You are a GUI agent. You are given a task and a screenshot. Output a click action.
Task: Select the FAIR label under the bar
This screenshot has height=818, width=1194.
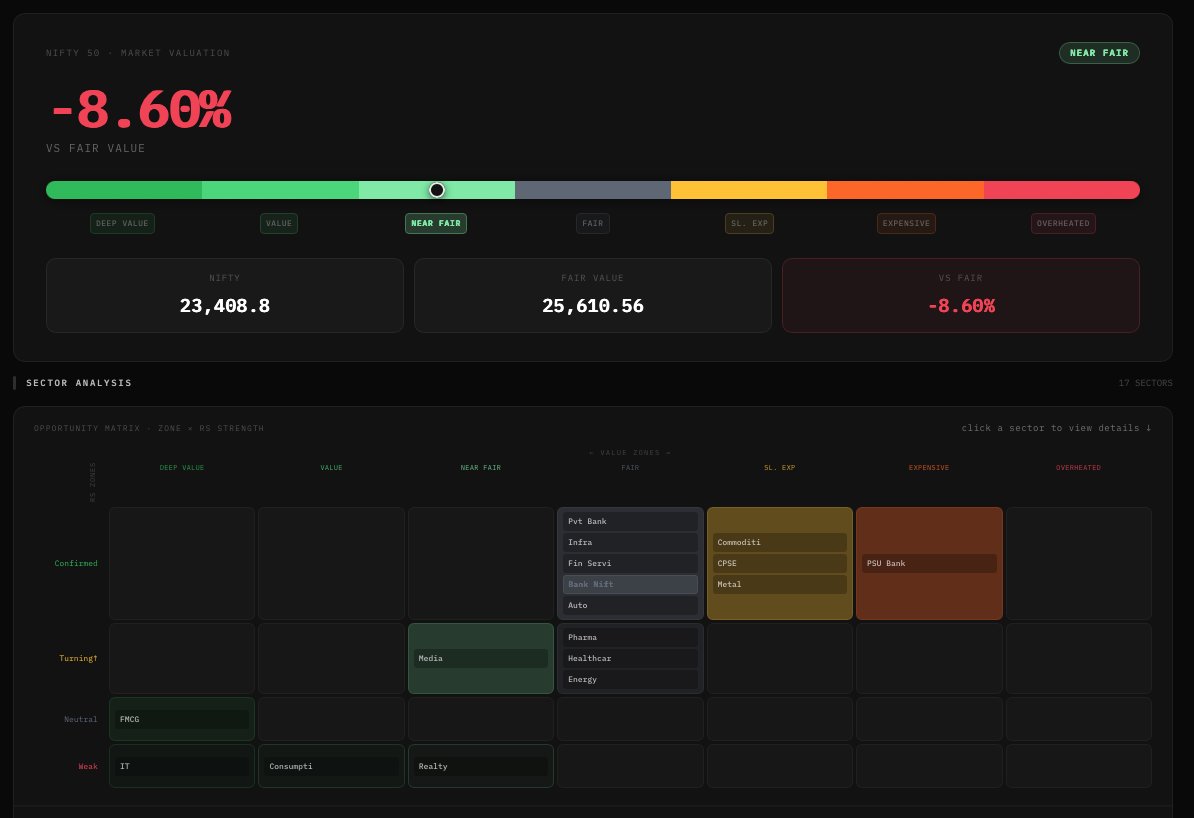click(x=592, y=223)
